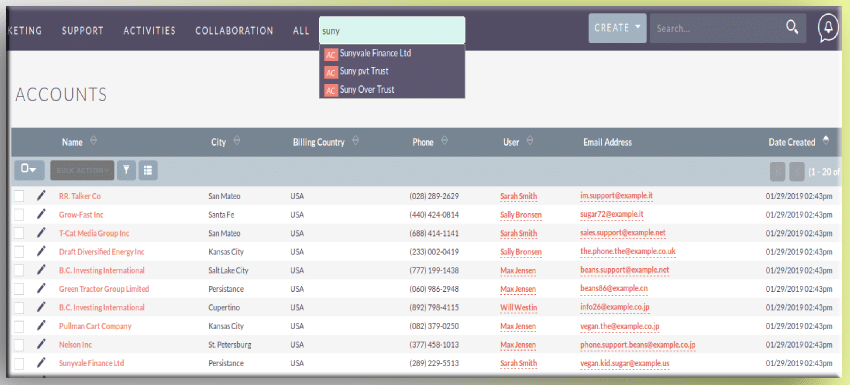850x385 pixels.
Task: Check the Salt Lake City row checkbox
Action: tap(19, 270)
